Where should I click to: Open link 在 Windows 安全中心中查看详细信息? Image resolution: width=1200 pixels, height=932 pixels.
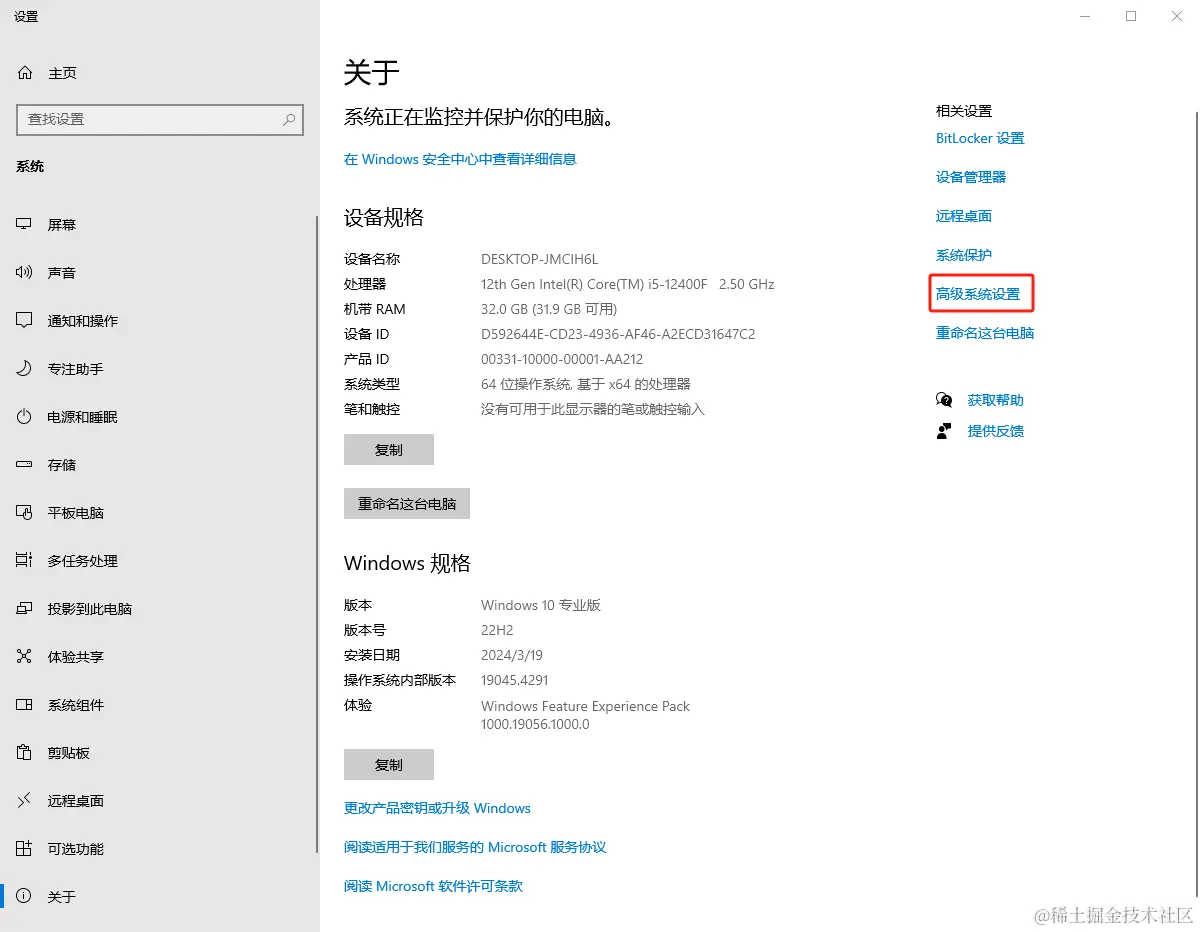point(460,159)
